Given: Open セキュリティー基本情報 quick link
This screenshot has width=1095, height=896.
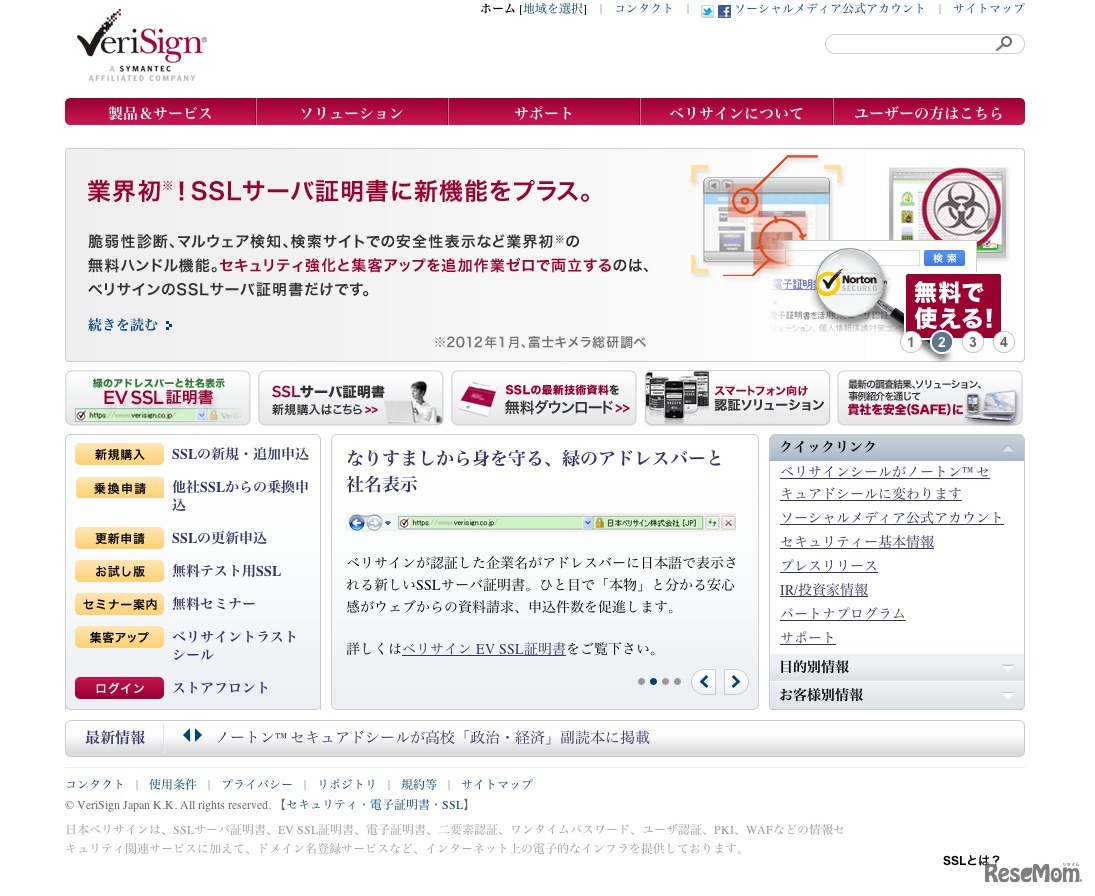Looking at the screenshot, I should 857,541.
